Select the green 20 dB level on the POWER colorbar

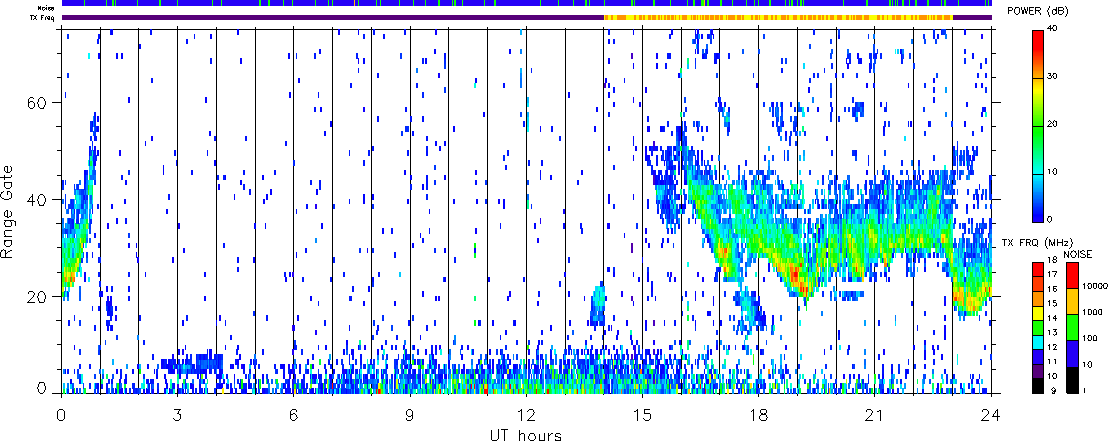coord(1040,124)
